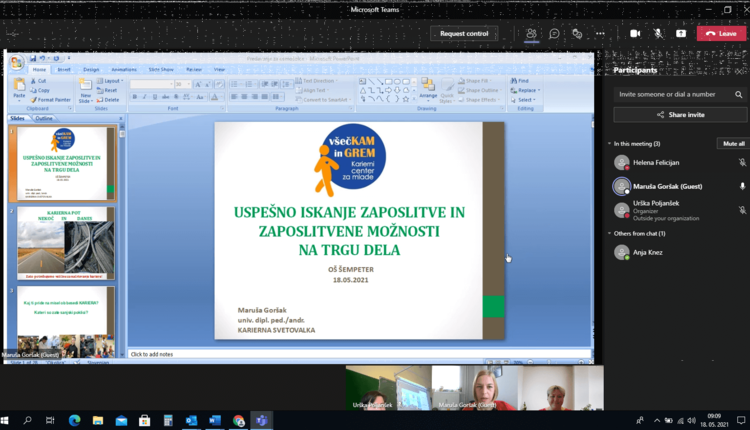Click the Share content icon
Viewport: 750px width, 430px height.
(681, 33)
